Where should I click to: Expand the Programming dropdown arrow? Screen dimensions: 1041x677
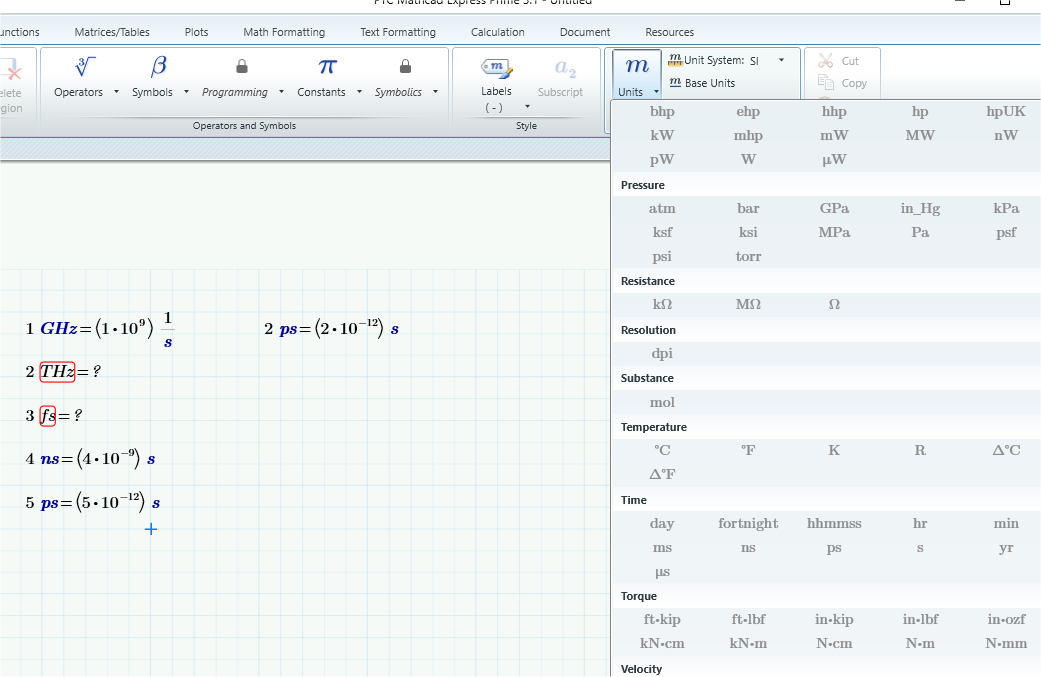point(281,92)
